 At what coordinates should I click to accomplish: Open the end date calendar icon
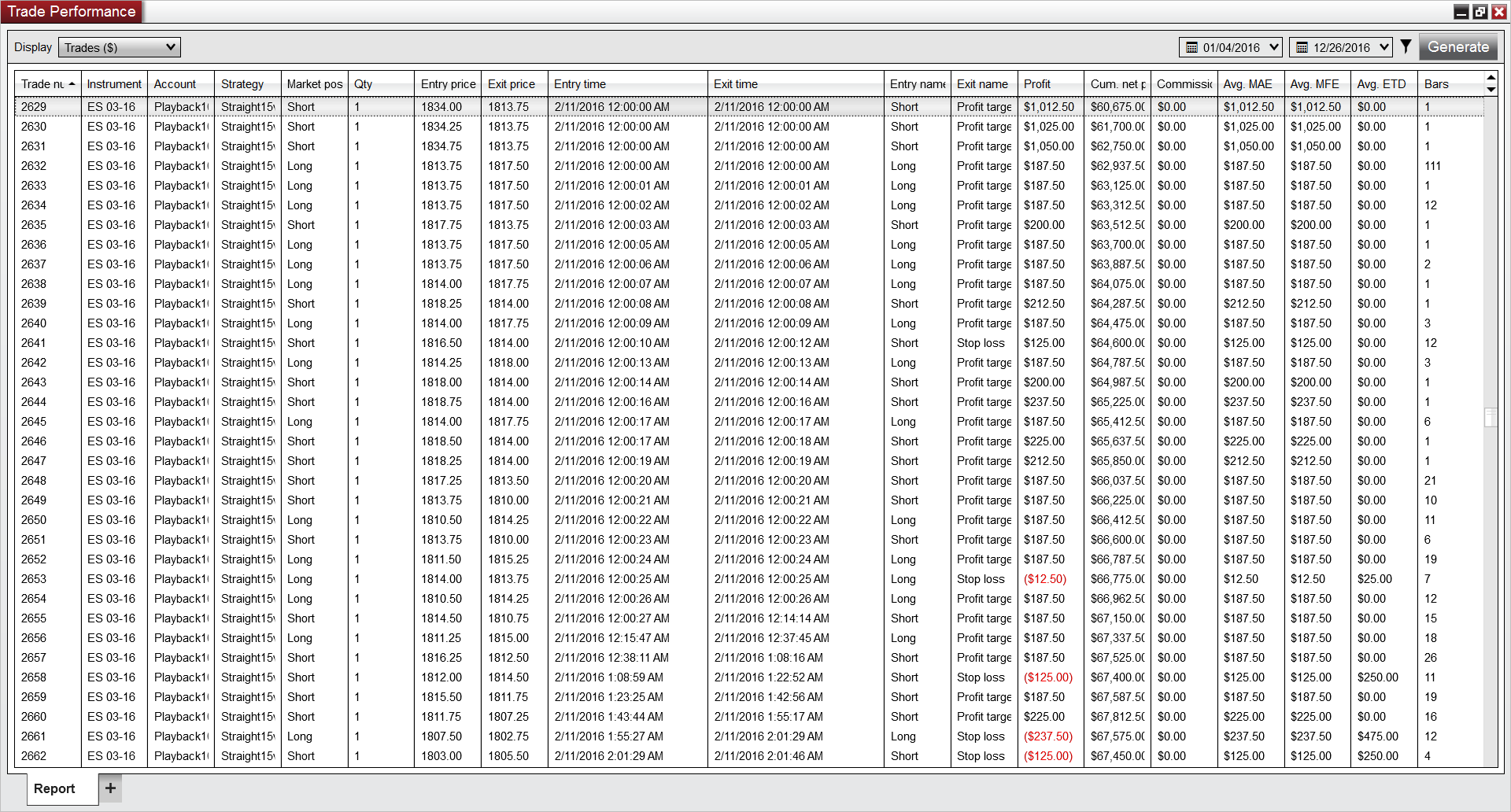pos(1302,48)
